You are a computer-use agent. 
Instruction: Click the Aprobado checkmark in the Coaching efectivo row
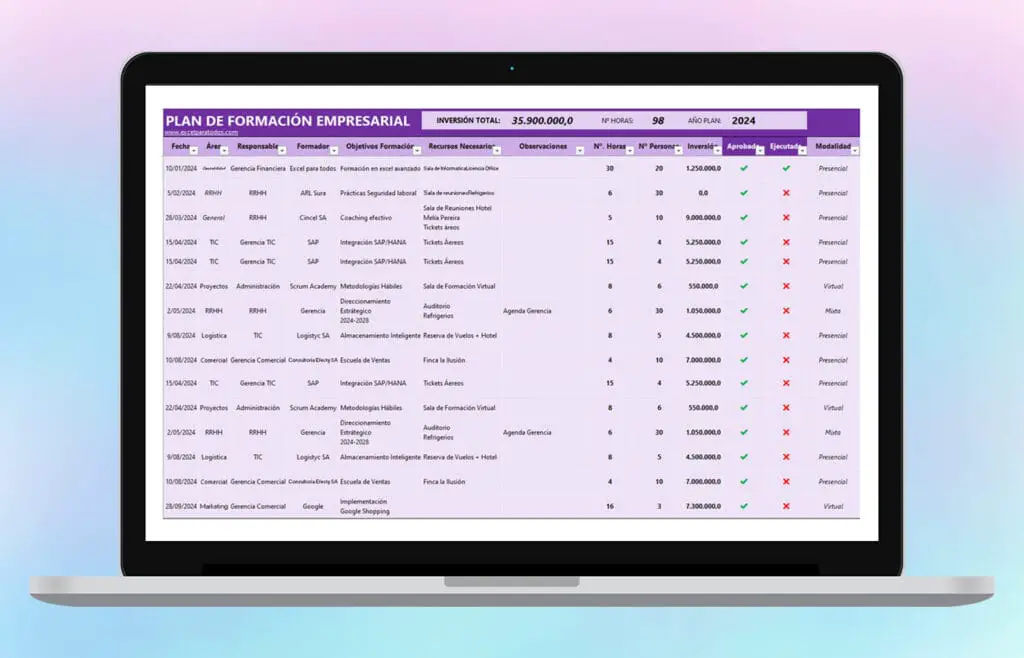pyautogui.click(x=743, y=217)
